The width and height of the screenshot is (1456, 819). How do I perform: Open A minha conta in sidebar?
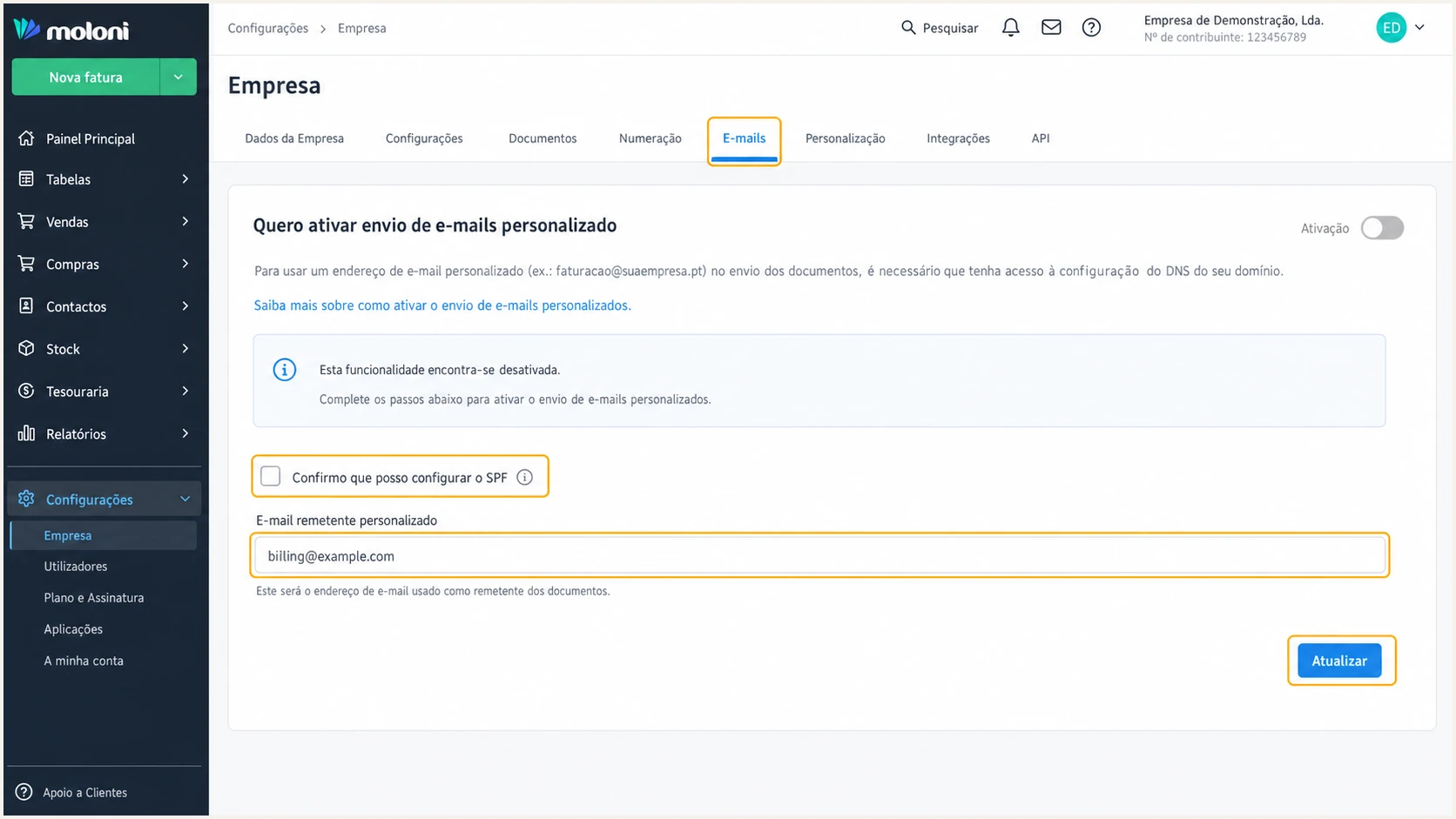pos(84,661)
